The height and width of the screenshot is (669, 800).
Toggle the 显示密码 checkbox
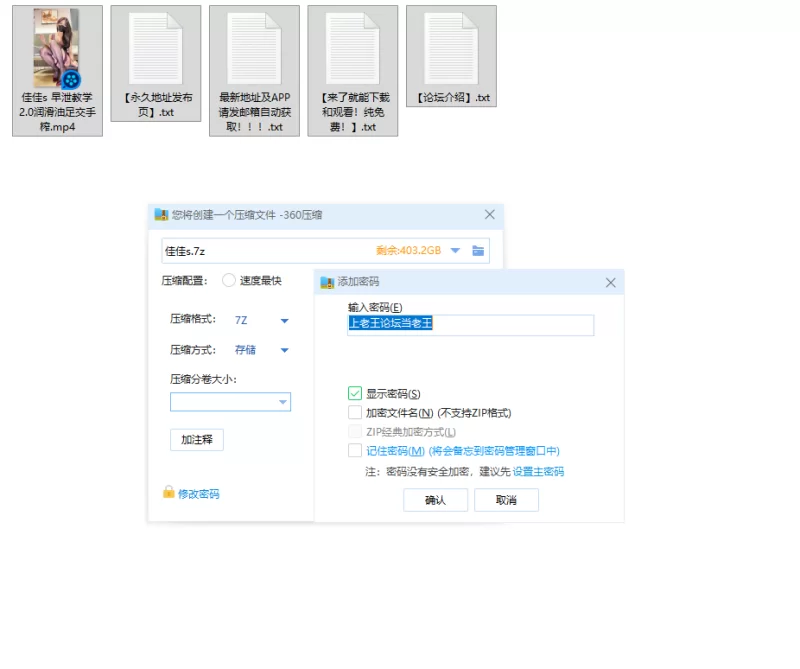[x=355, y=393]
